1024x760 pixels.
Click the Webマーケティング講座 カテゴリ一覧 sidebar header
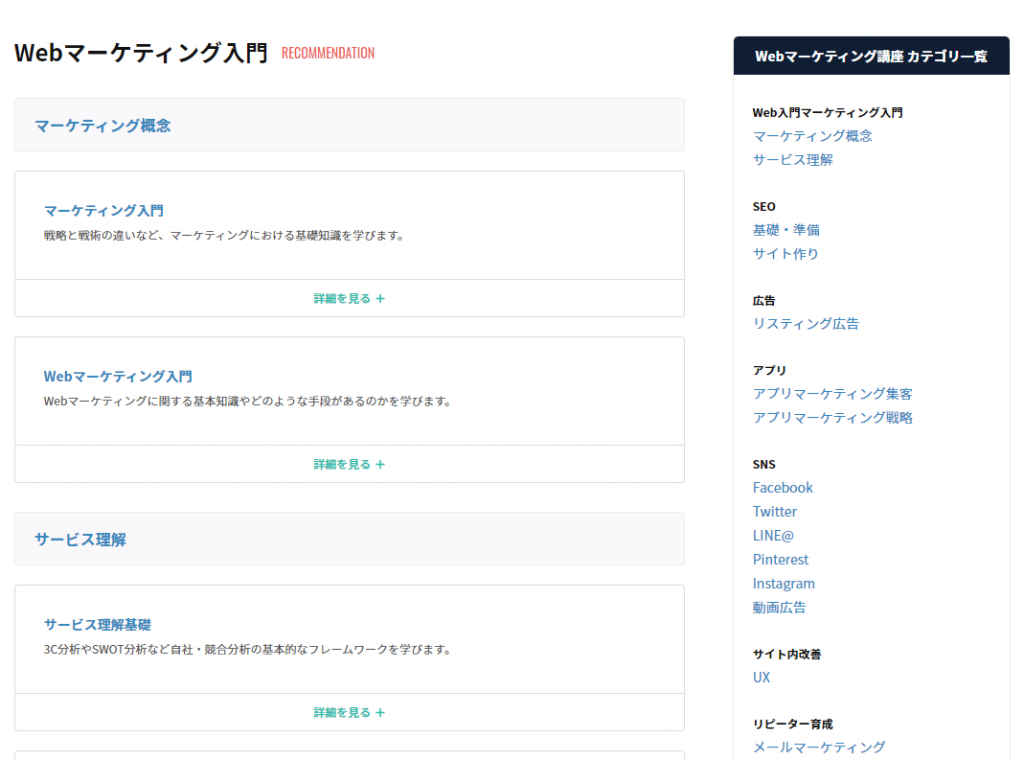click(871, 56)
